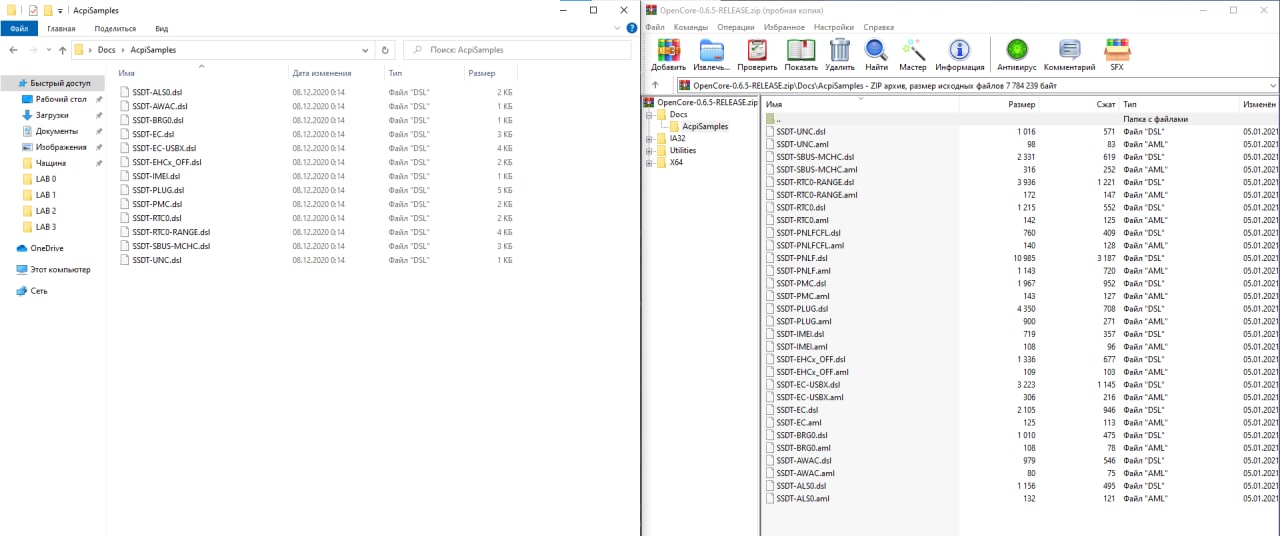Image resolution: width=1280 pixels, height=536 pixels.
Task: Select AcpiSamples folder in WinRAR tree
Action: [705, 127]
